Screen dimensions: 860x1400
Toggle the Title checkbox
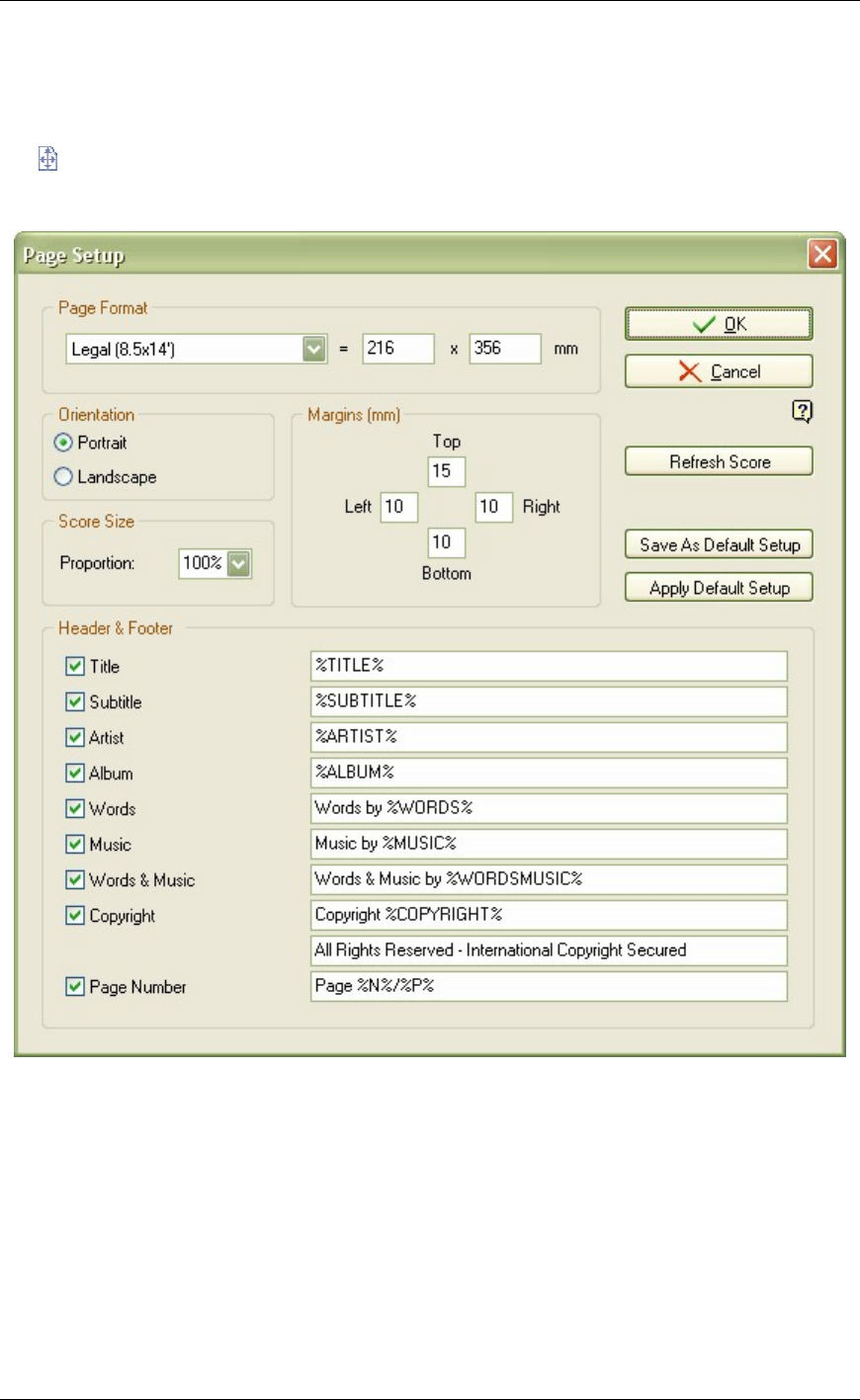[x=74, y=667]
